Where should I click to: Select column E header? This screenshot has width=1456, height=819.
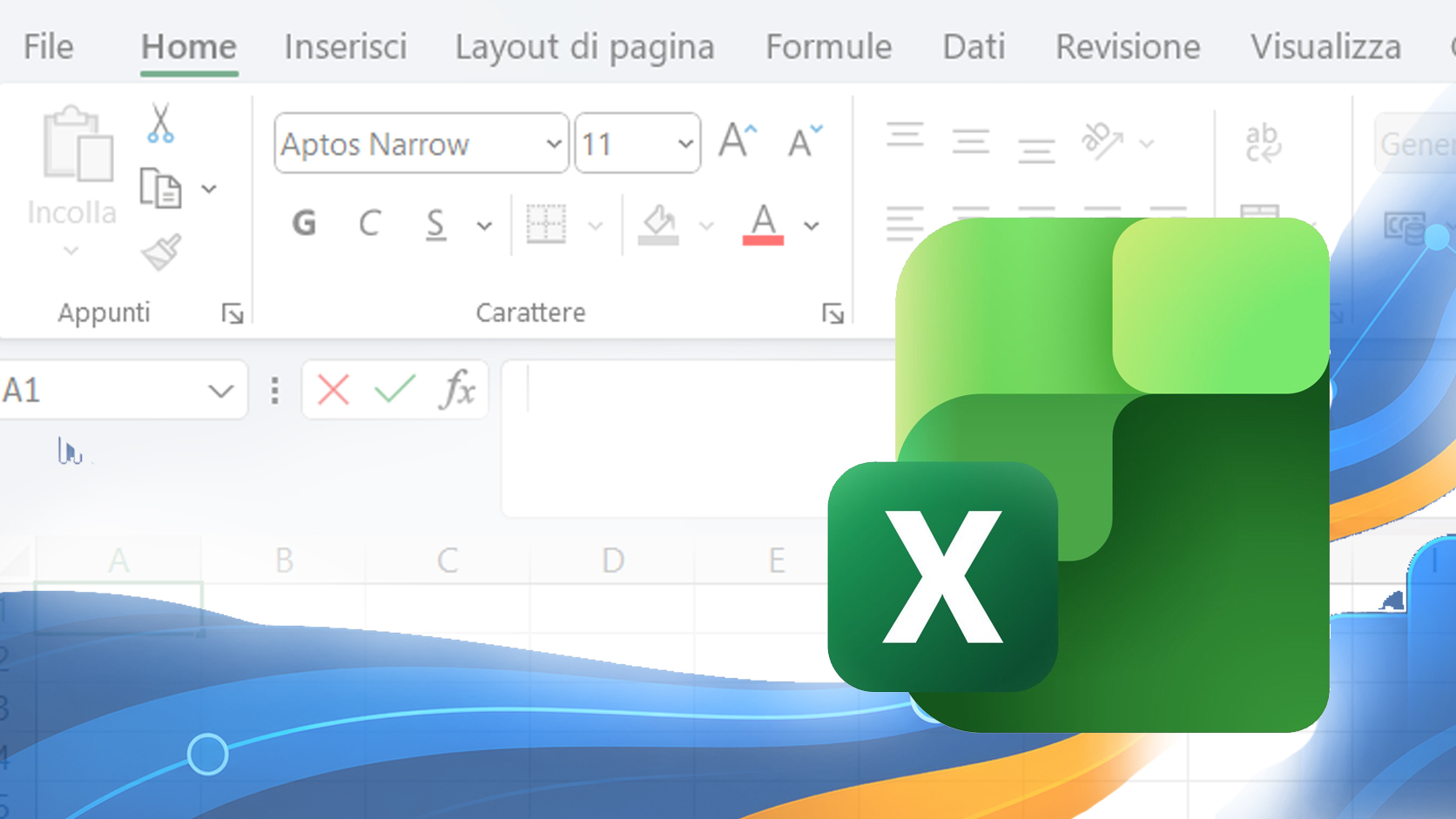pos(777,560)
